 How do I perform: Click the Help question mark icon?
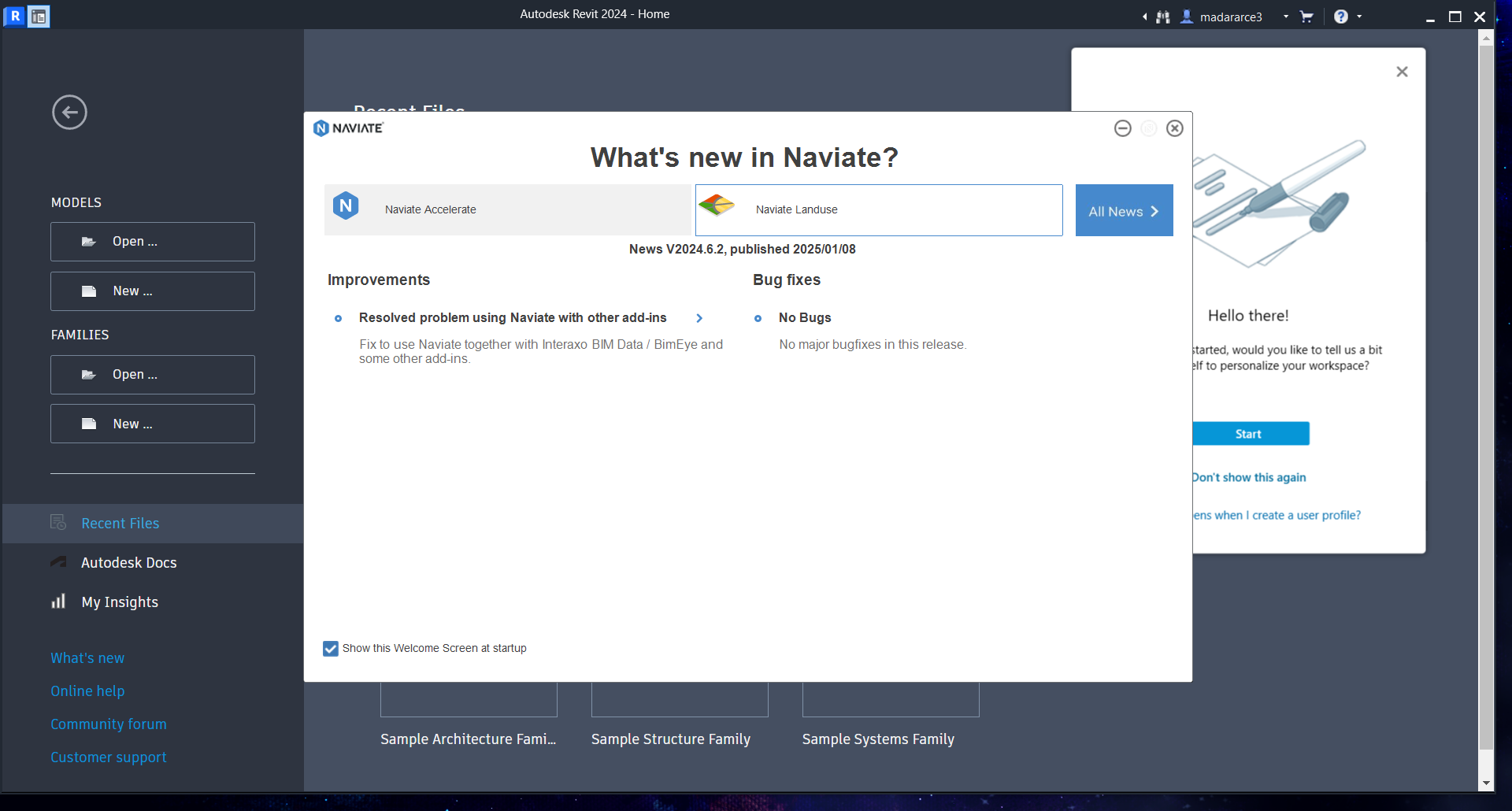(1340, 17)
